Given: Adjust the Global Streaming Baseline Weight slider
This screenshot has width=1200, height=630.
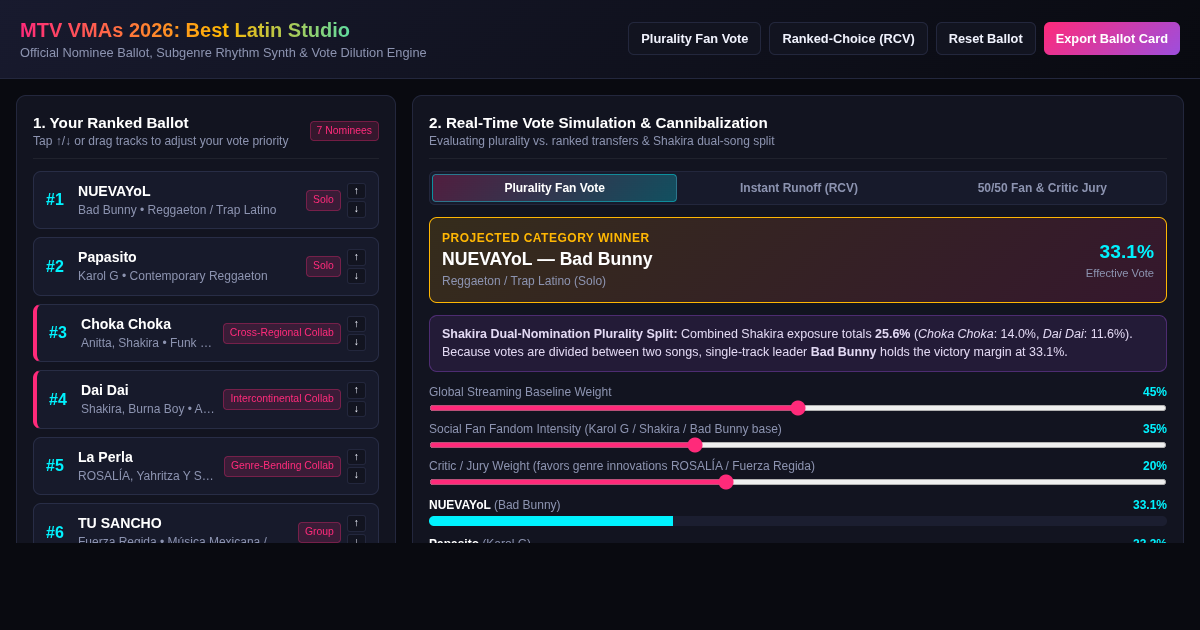Looking at the screenshot, I should pos(798,408).
